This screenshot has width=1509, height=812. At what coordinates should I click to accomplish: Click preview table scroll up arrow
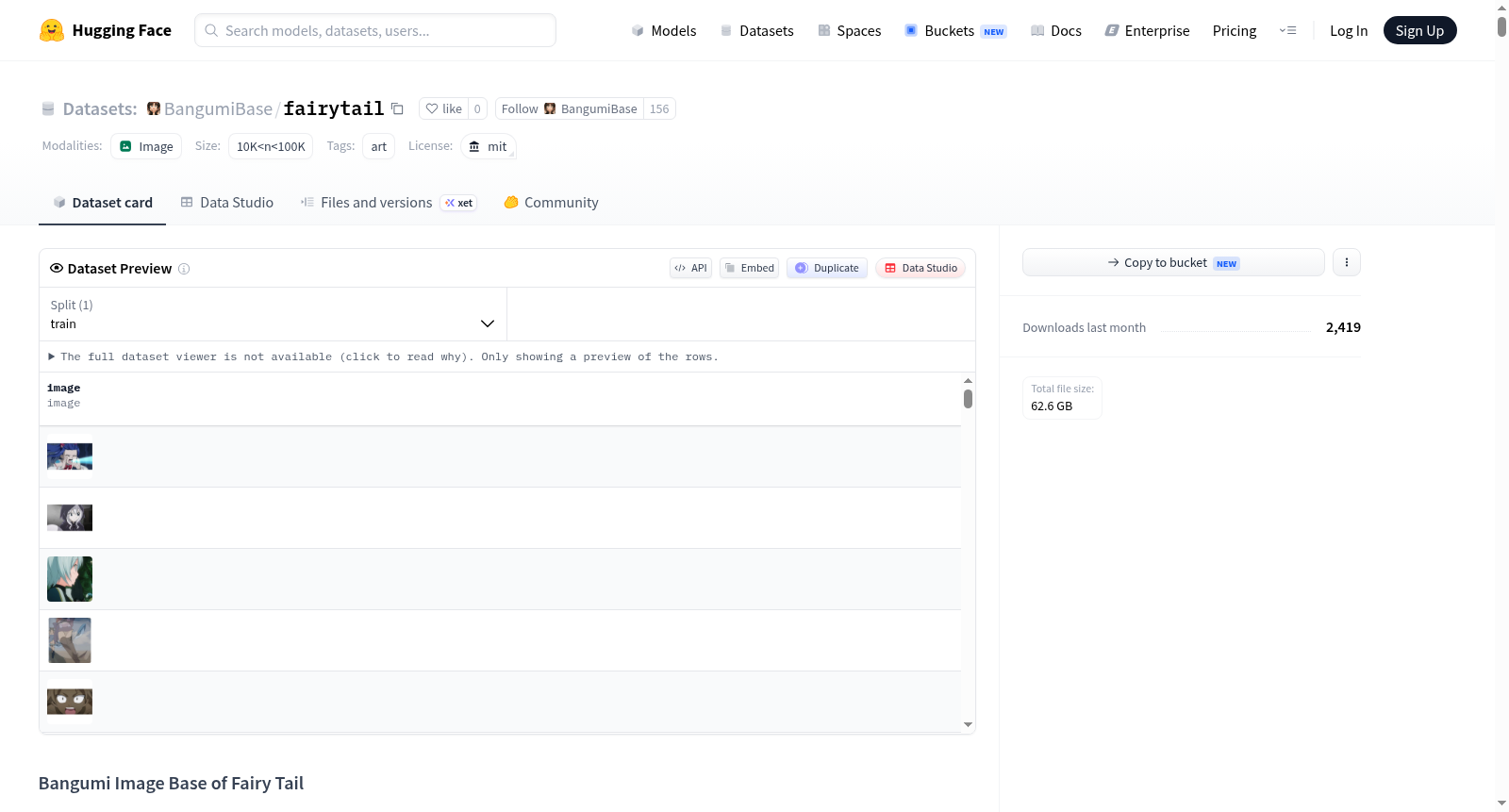click(x=968, y=380)
